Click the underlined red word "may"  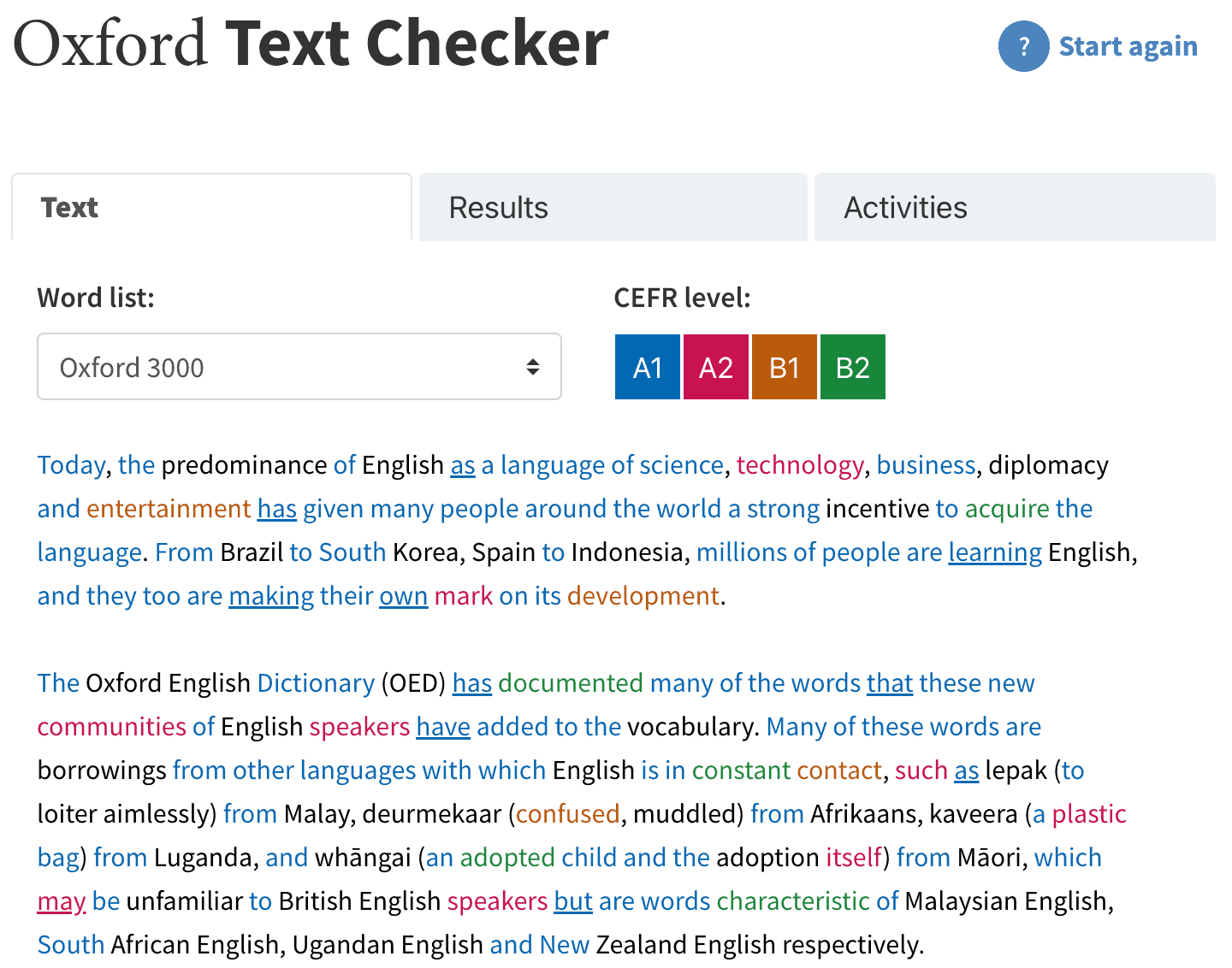[x=62, y=901]
